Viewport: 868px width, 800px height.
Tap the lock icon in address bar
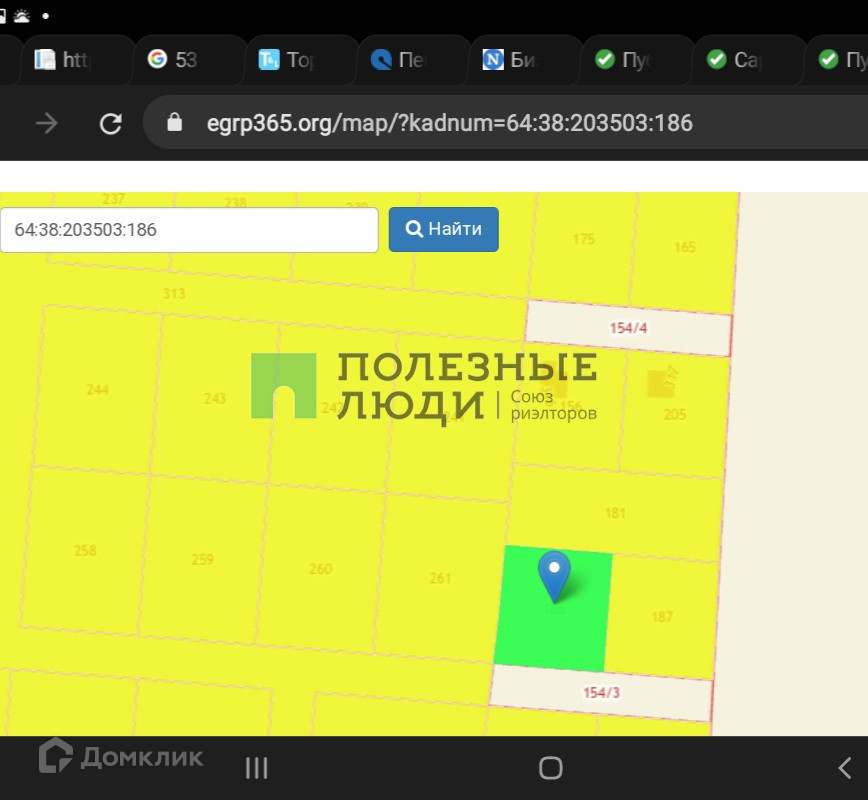[x=174, y=122]
